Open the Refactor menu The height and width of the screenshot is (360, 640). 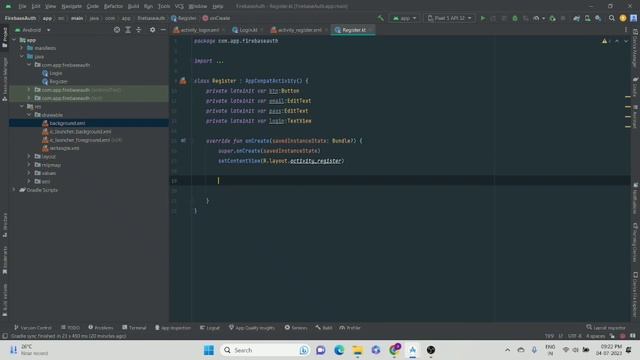[113, 7]
